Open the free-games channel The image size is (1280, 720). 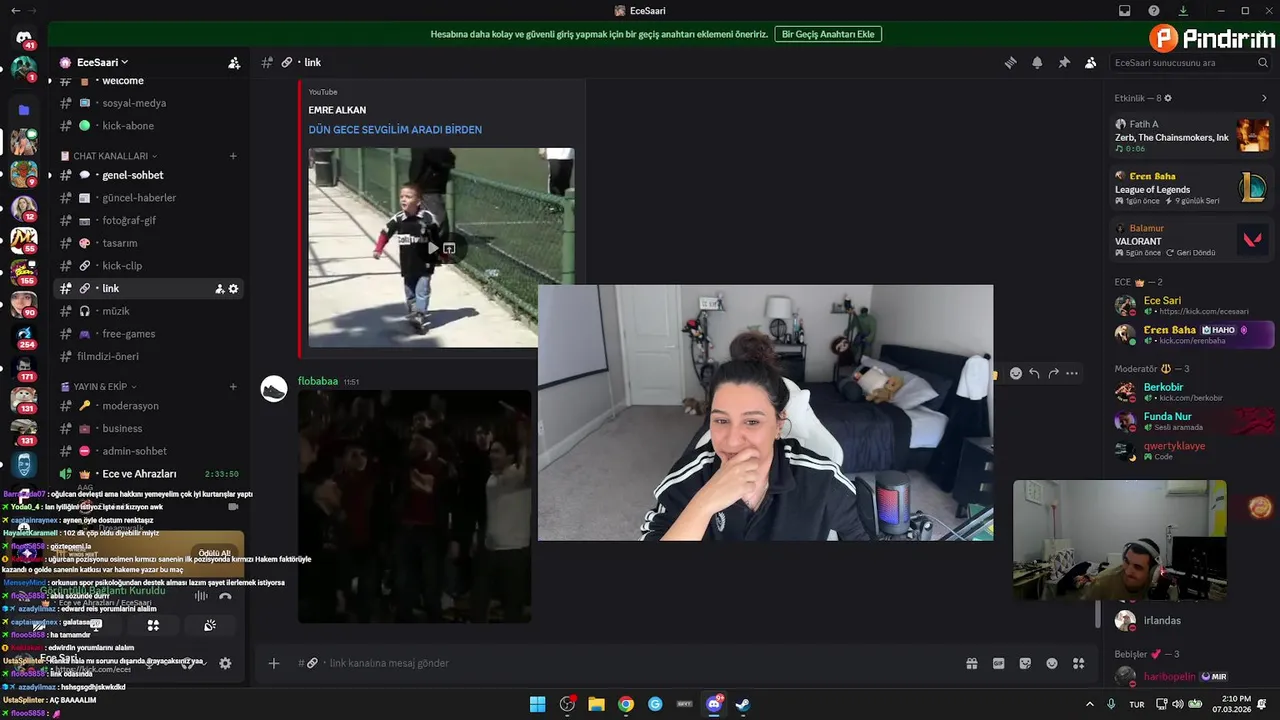(x=149, y=334)
